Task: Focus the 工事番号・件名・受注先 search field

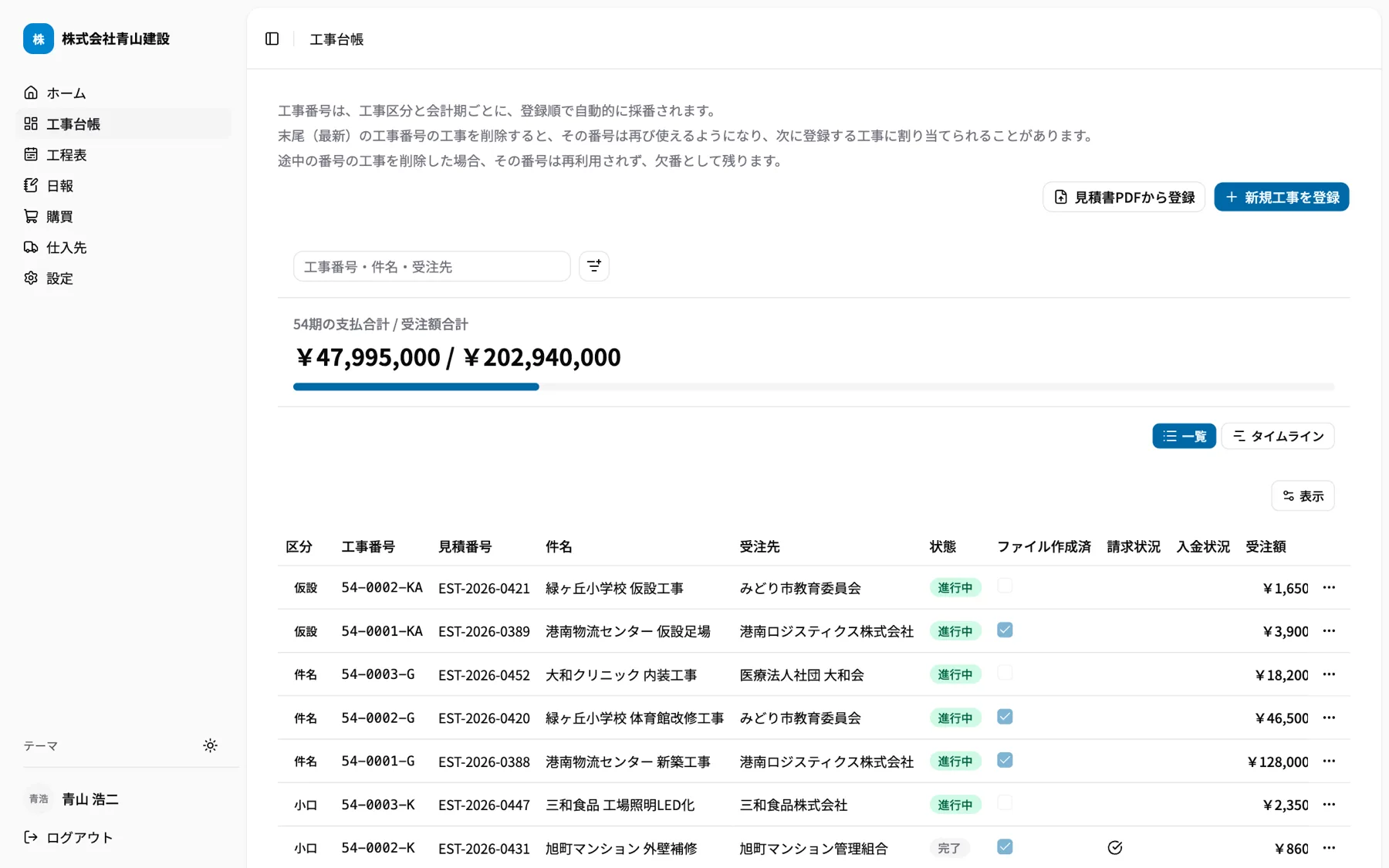Action: [431, 266]
